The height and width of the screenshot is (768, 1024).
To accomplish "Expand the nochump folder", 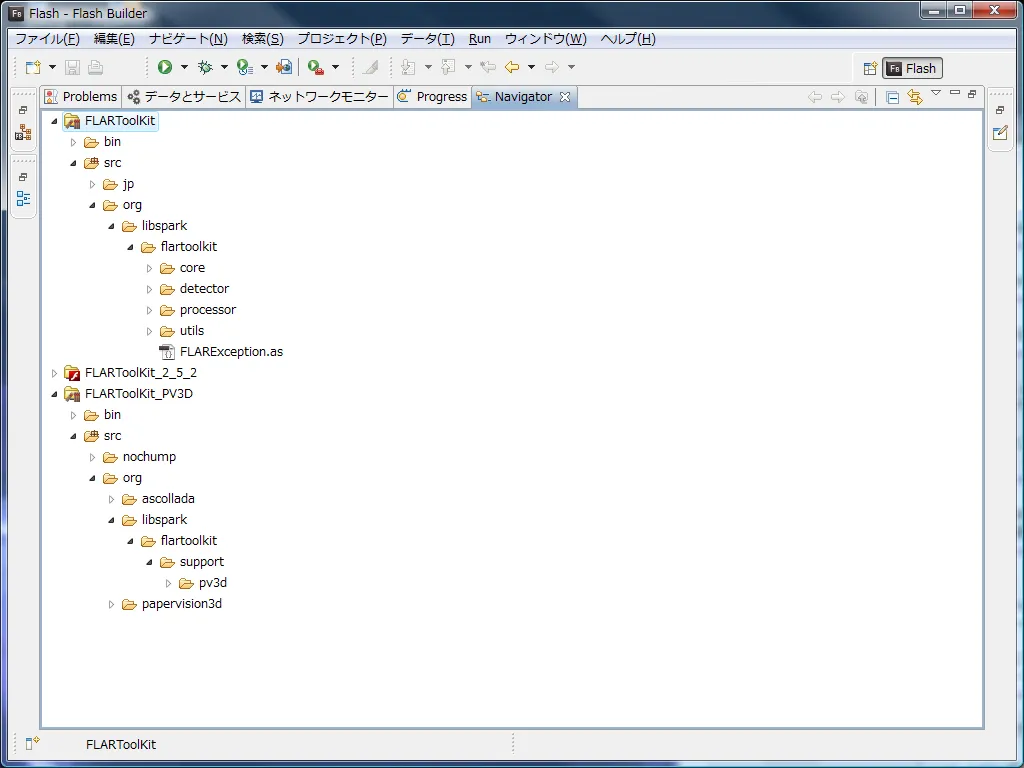I will pyautogui.click(x=92, y=457).
